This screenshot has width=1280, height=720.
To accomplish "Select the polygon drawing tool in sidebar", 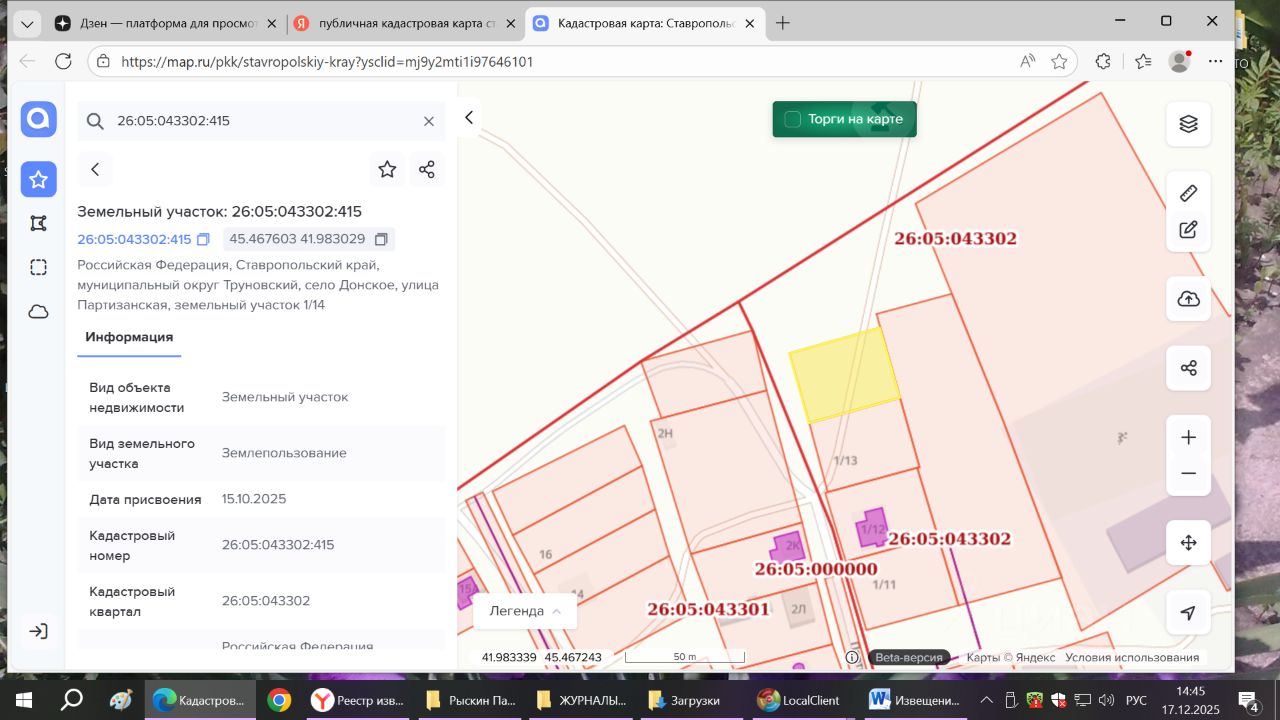I will tap(38, 223).
